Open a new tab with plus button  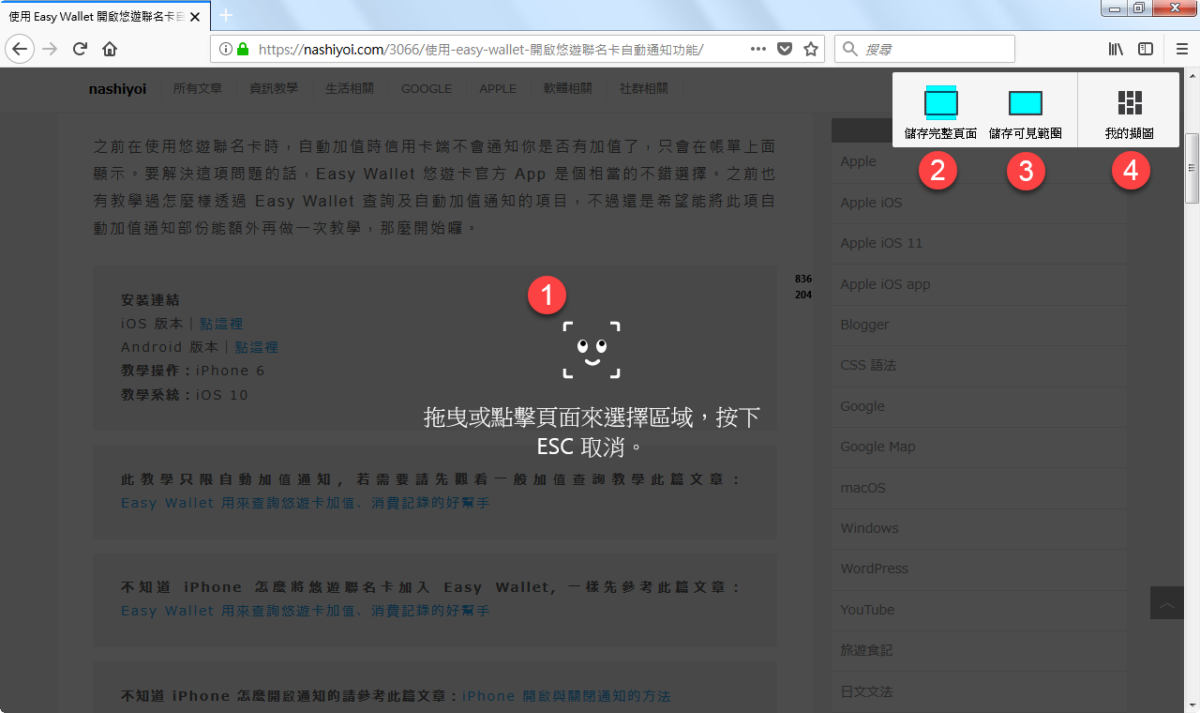[x=226, y=15]
